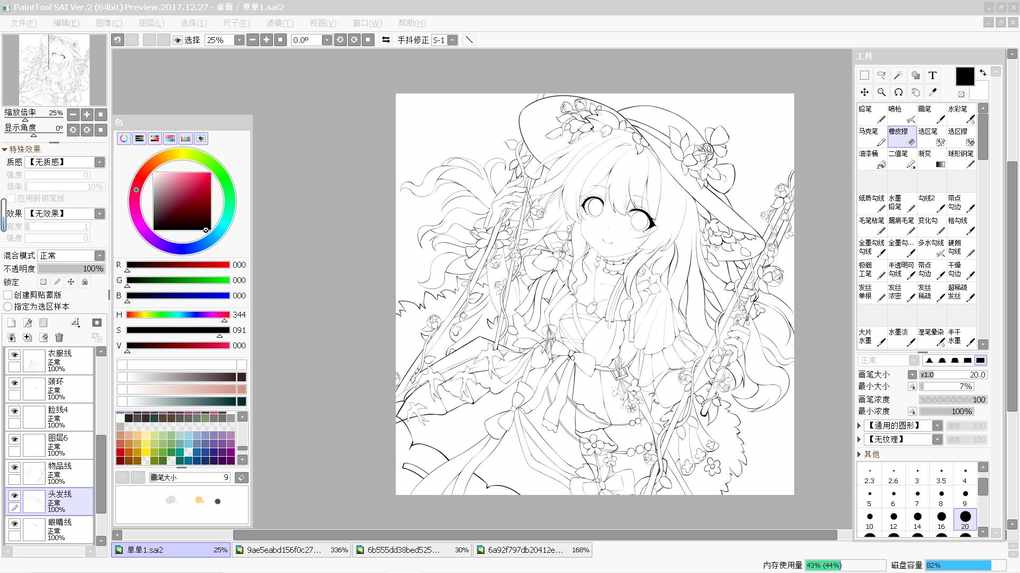Open the rotation angle 0.0° dropdown arrow
Viewport: 1020px width, 573px height.
327,40
